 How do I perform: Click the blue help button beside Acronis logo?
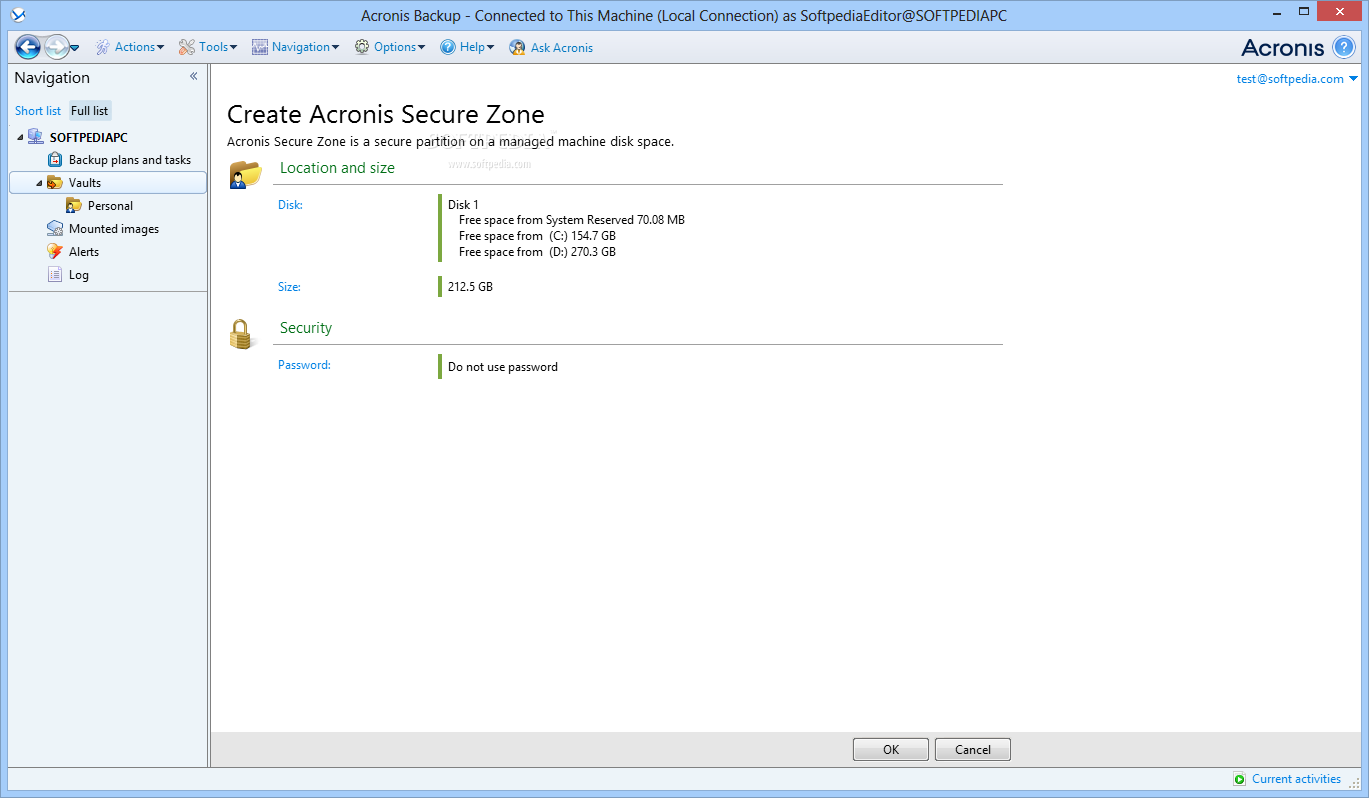point(1344,47)
